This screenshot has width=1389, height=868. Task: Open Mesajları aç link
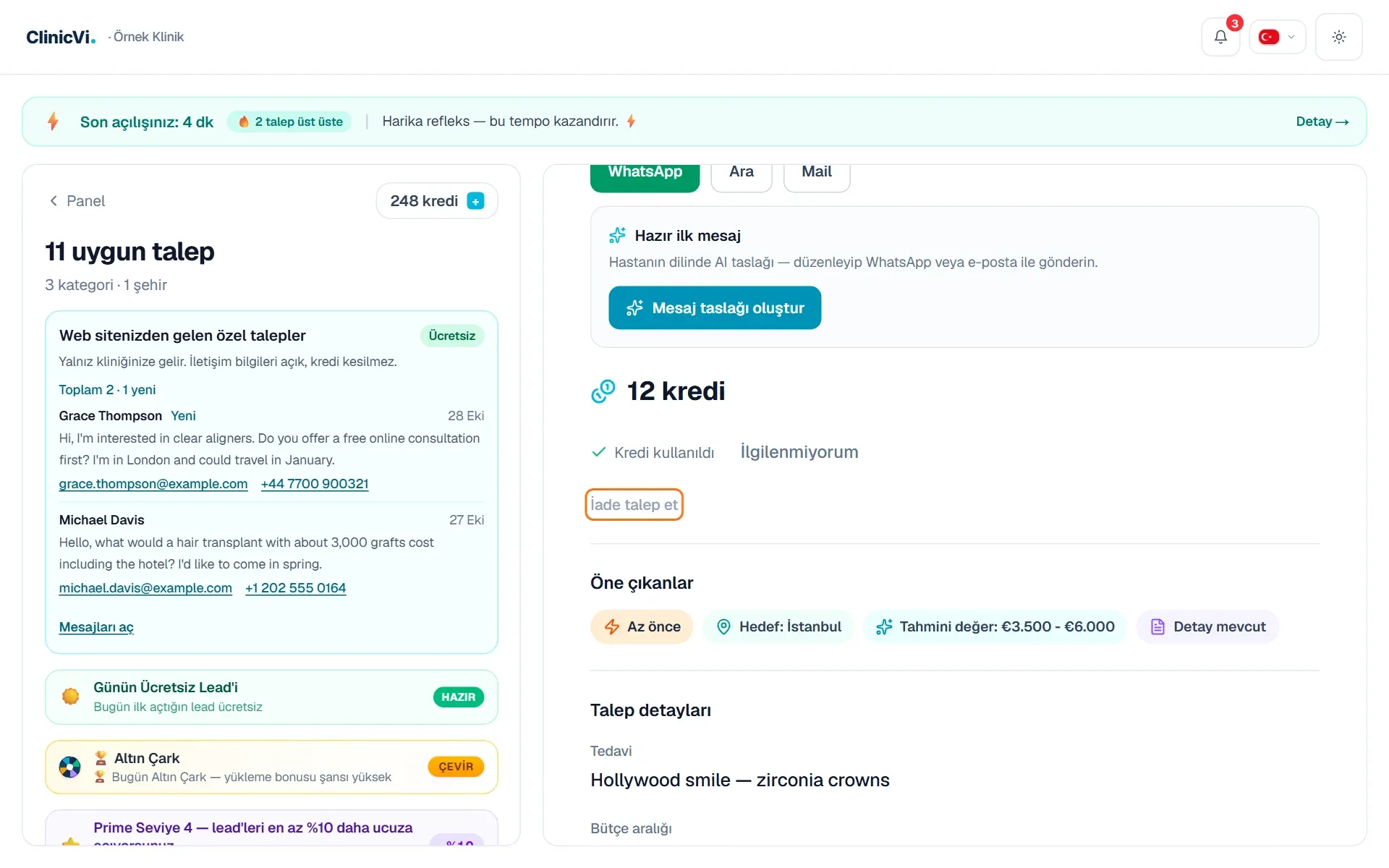click(96, 627)
